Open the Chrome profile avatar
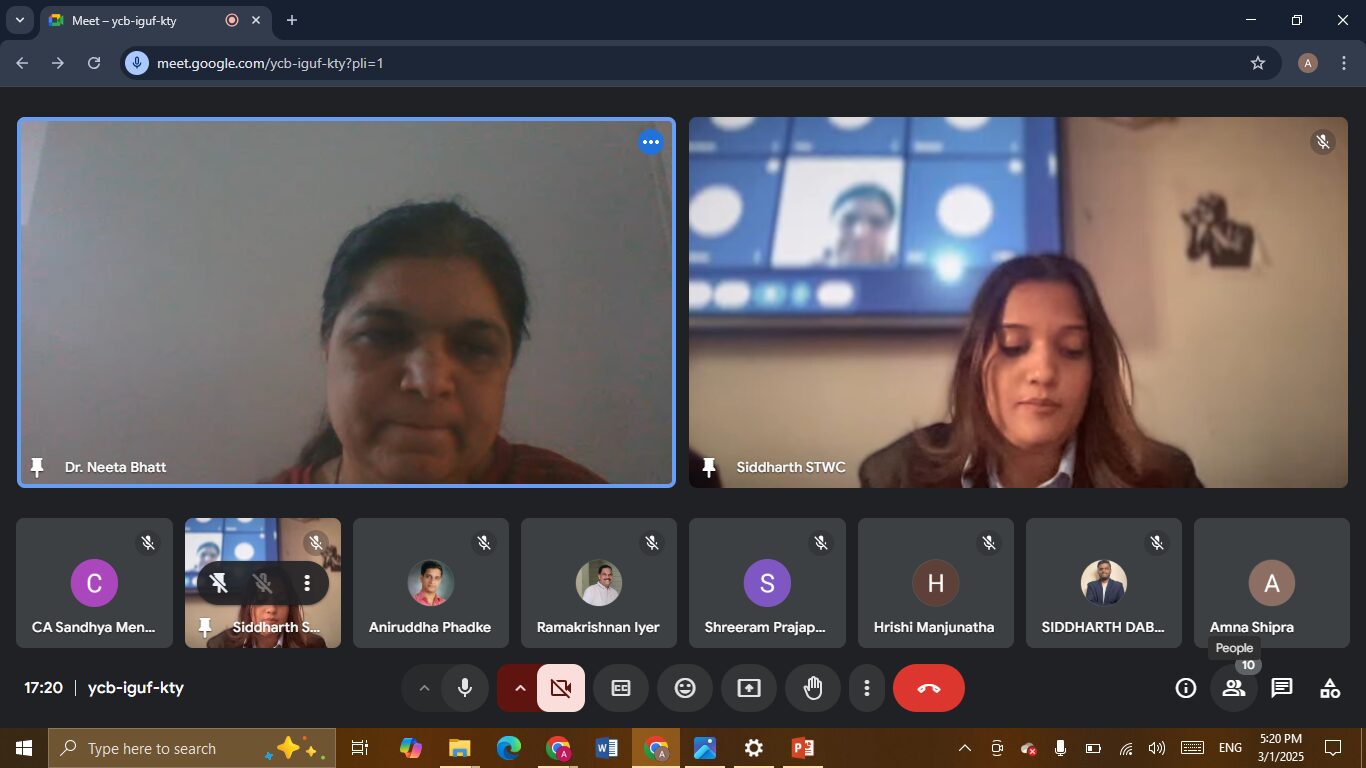 [x=1308, y=63]
